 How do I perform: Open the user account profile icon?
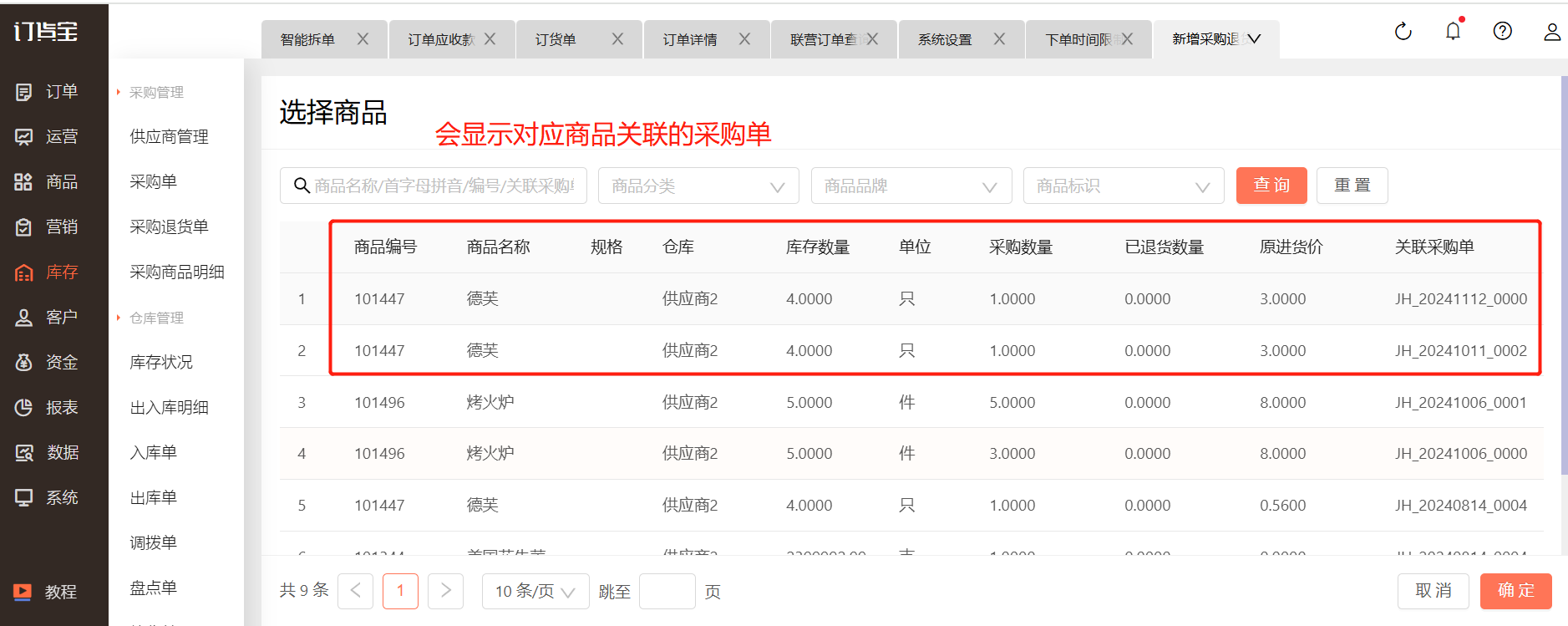[x=1551, y=32]
